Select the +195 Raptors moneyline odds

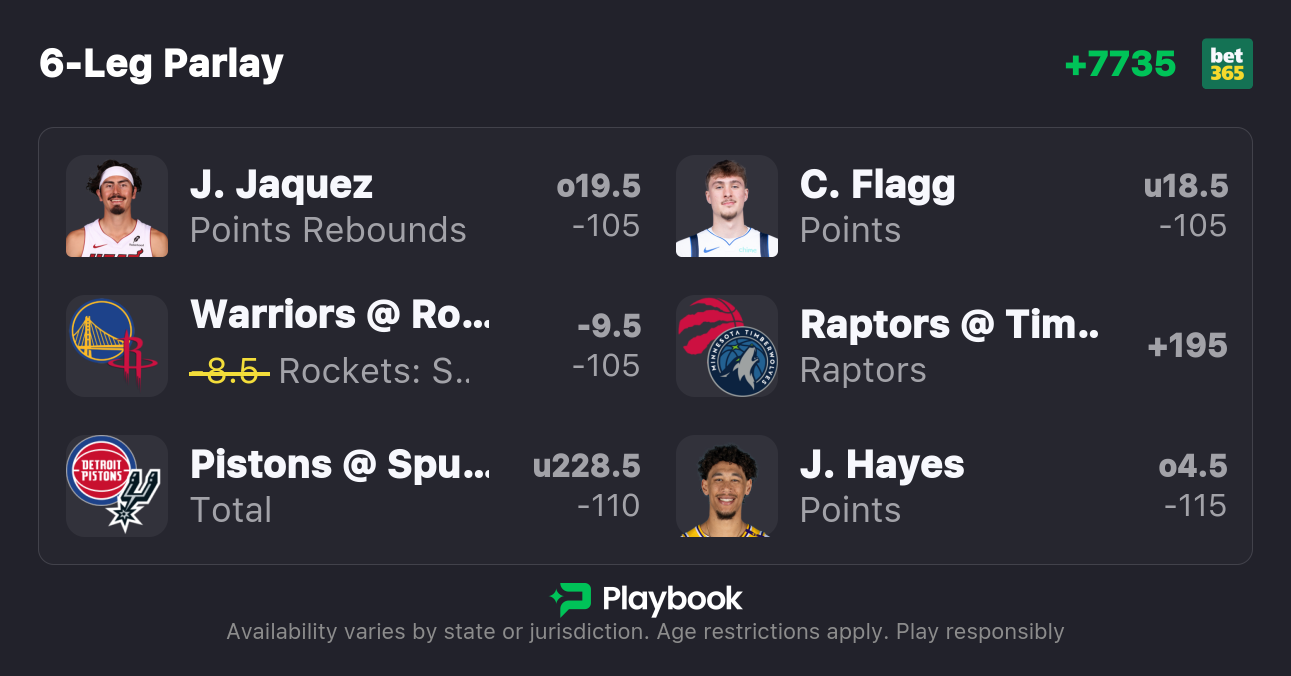click(x=1187, y=346)
